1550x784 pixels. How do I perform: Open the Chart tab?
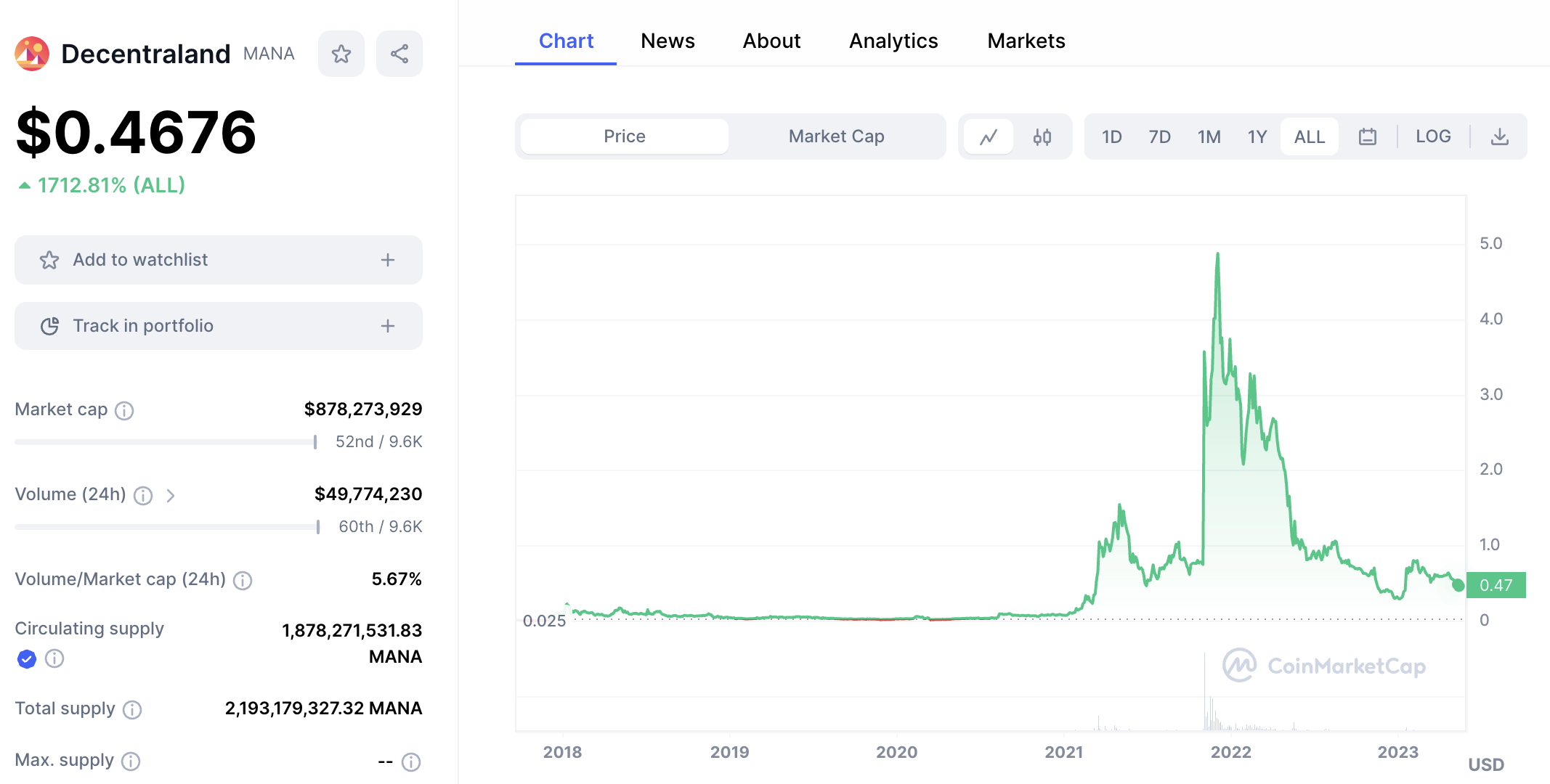566,41
